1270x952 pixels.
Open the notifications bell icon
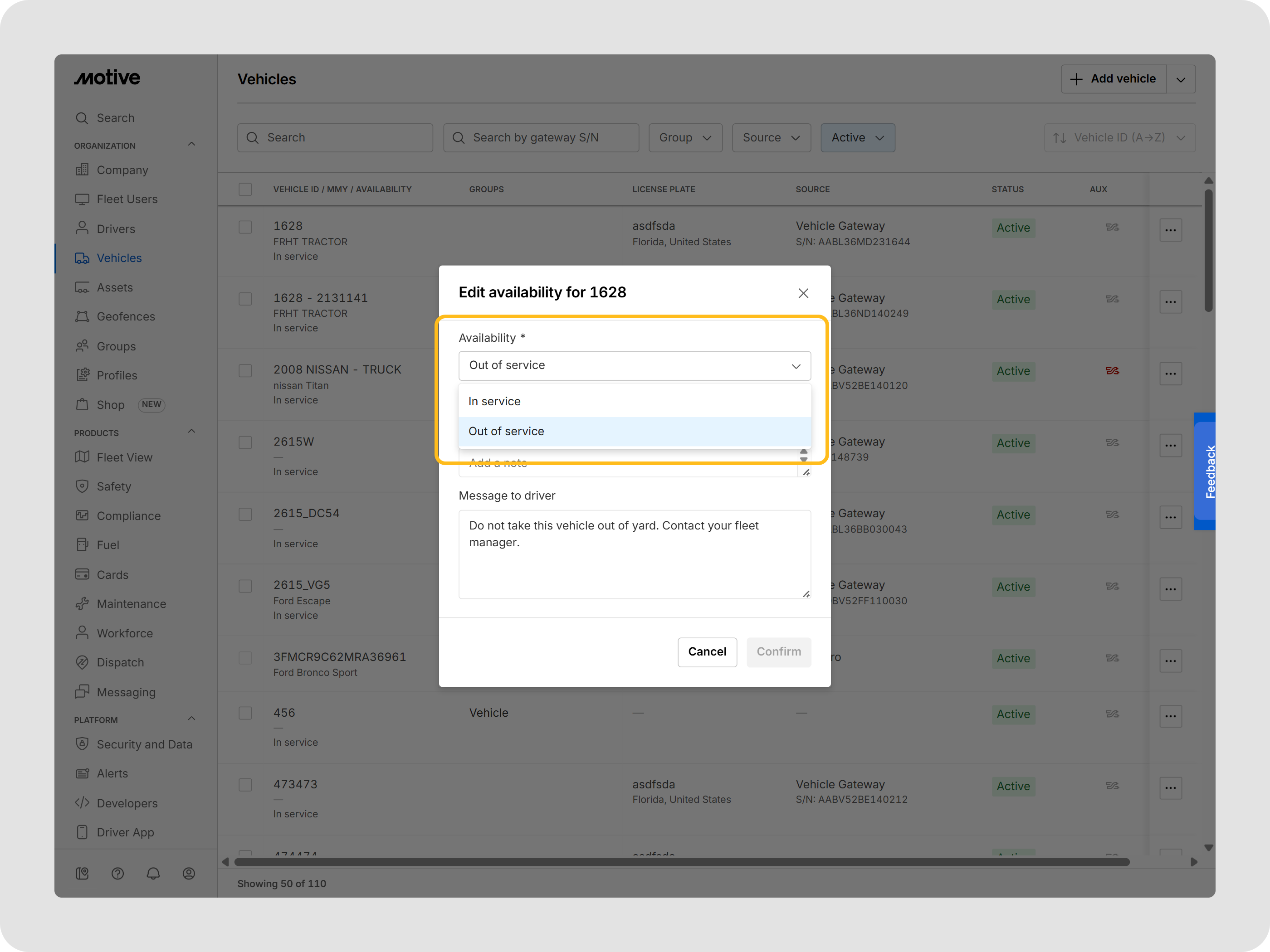tap(153, 874)
